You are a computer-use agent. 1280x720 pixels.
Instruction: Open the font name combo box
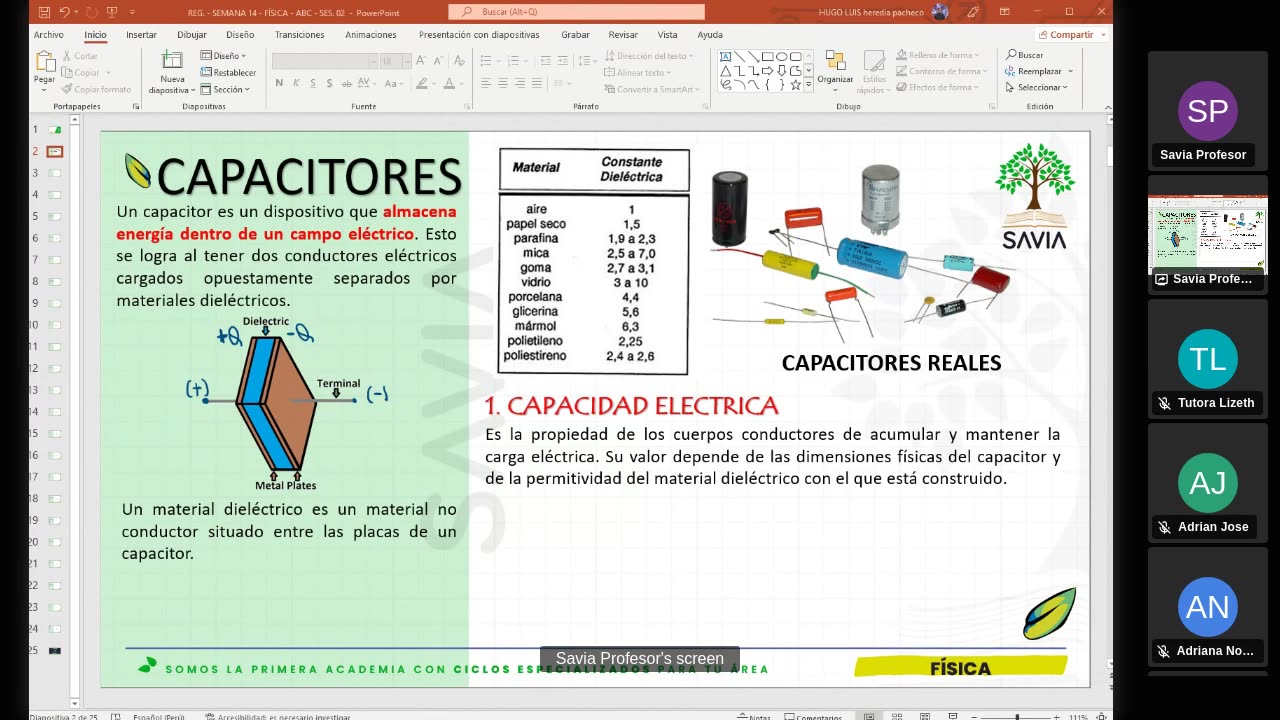click(x=324, y=61)
